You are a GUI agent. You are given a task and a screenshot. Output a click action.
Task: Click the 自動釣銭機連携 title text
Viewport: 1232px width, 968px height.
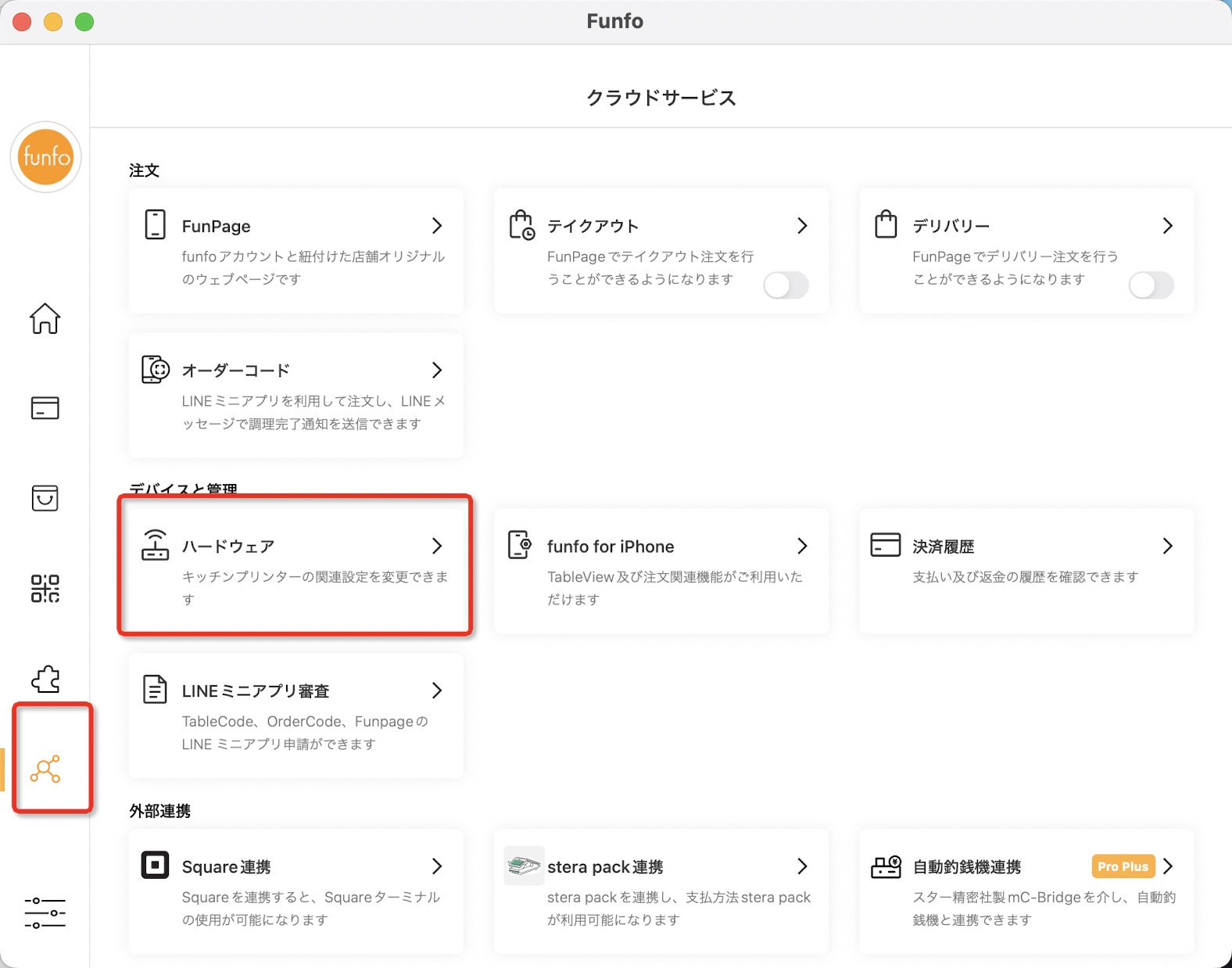click(967, 866)
